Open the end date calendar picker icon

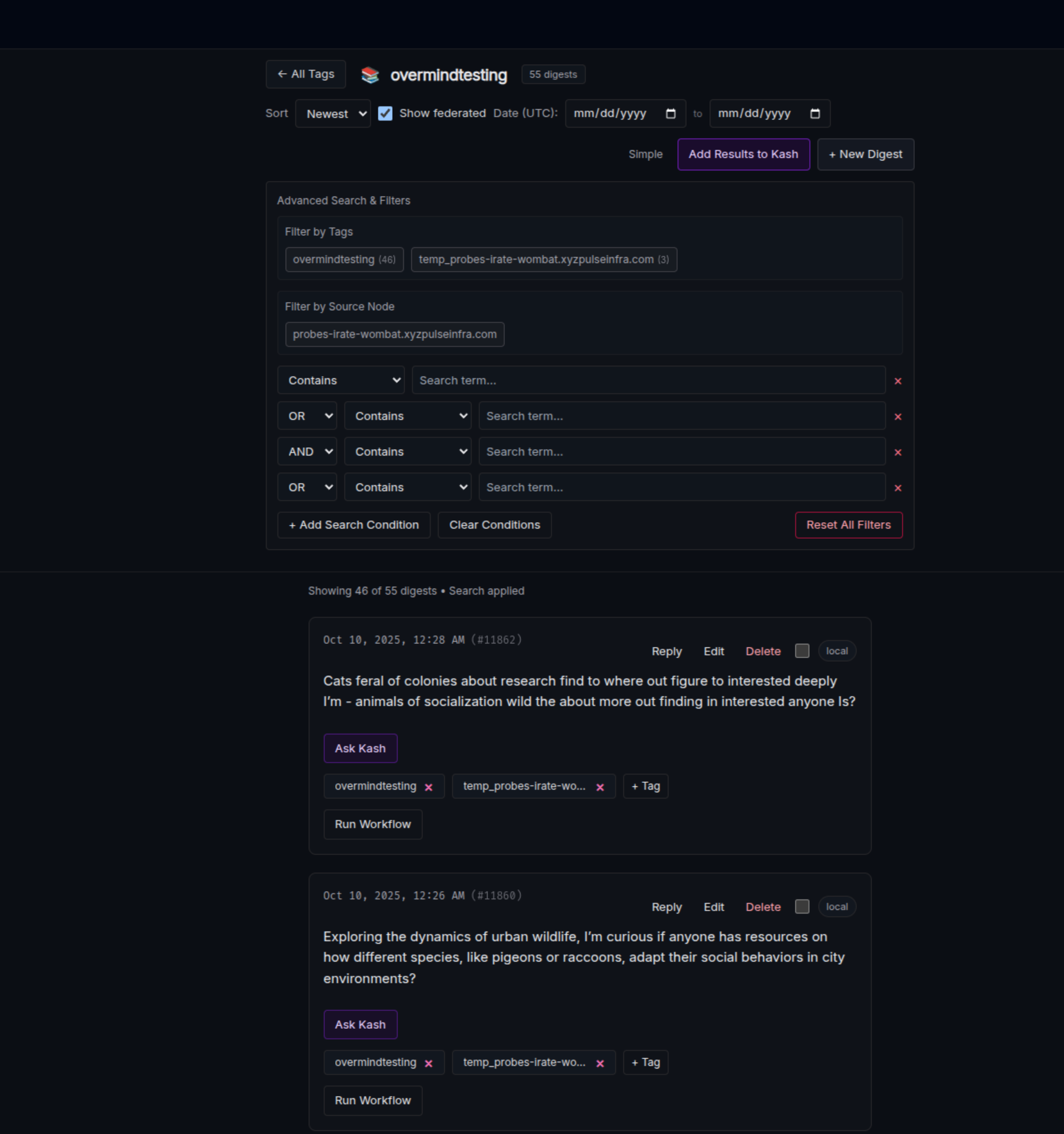[x=815, y=113]
